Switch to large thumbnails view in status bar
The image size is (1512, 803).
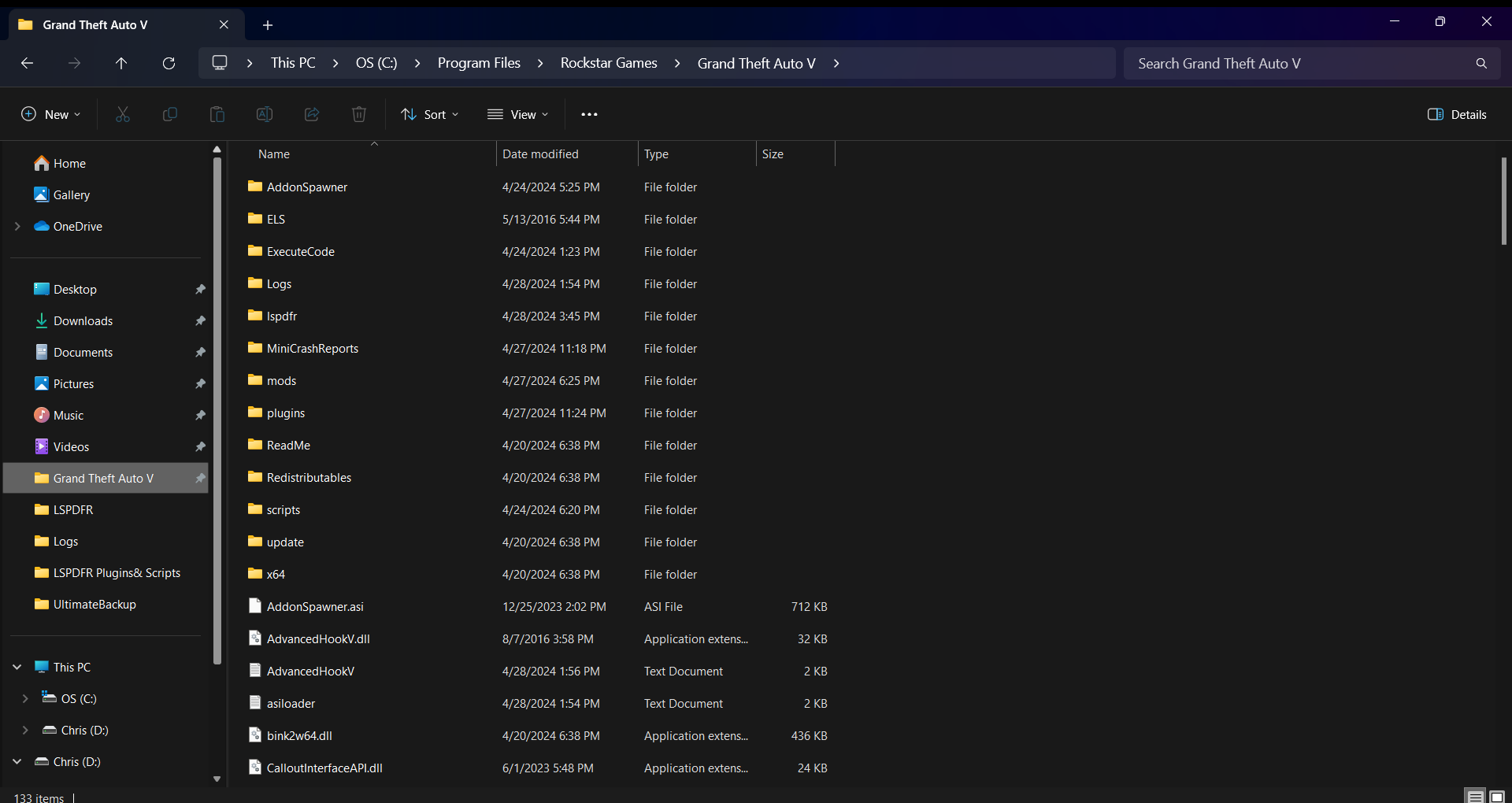(x=1497, y=797)
